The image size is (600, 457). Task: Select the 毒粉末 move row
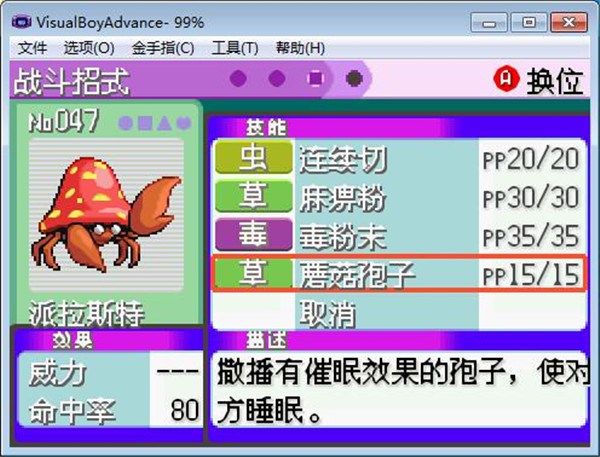point(399,236)
